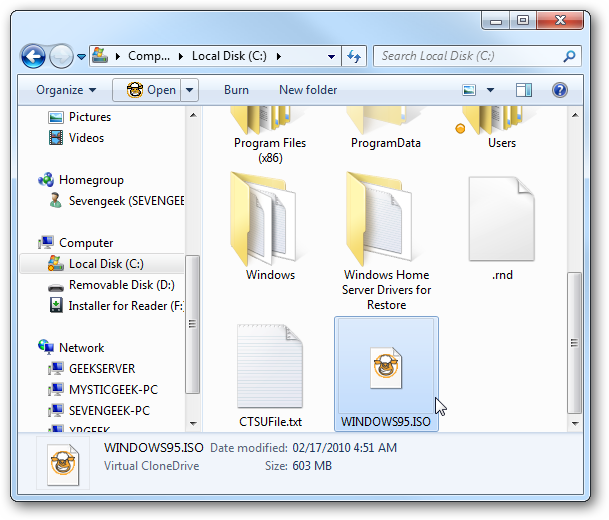Image resolution: width=609 pixels, height=520 pixels.
Task: Click the Size 603 MB value
Action: (x=312, y=466)
